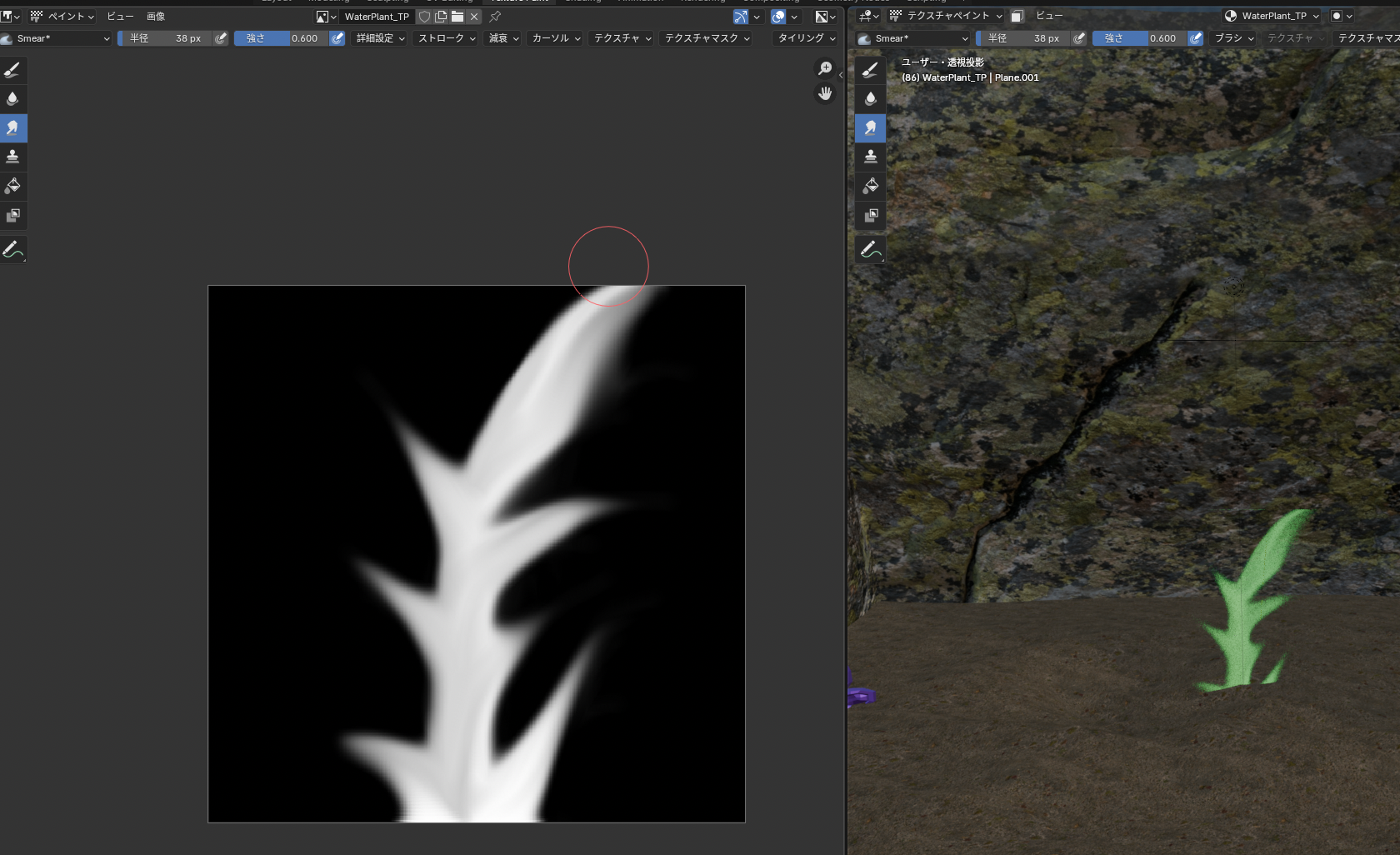Viewport: 1400px width, 855px height.
Task: Open 画像 menu in image editor
Action: (x=156, y=17)
